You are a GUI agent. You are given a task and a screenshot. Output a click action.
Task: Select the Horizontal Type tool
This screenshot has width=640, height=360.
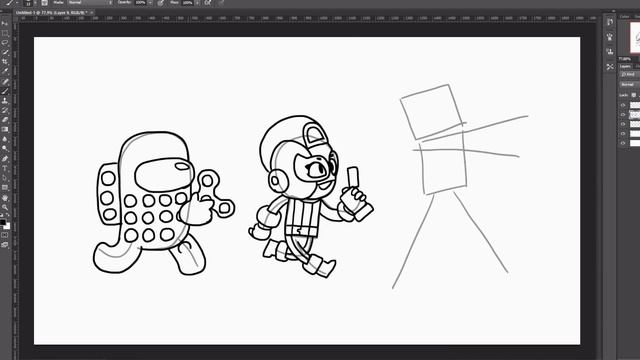tap(5, 168)
